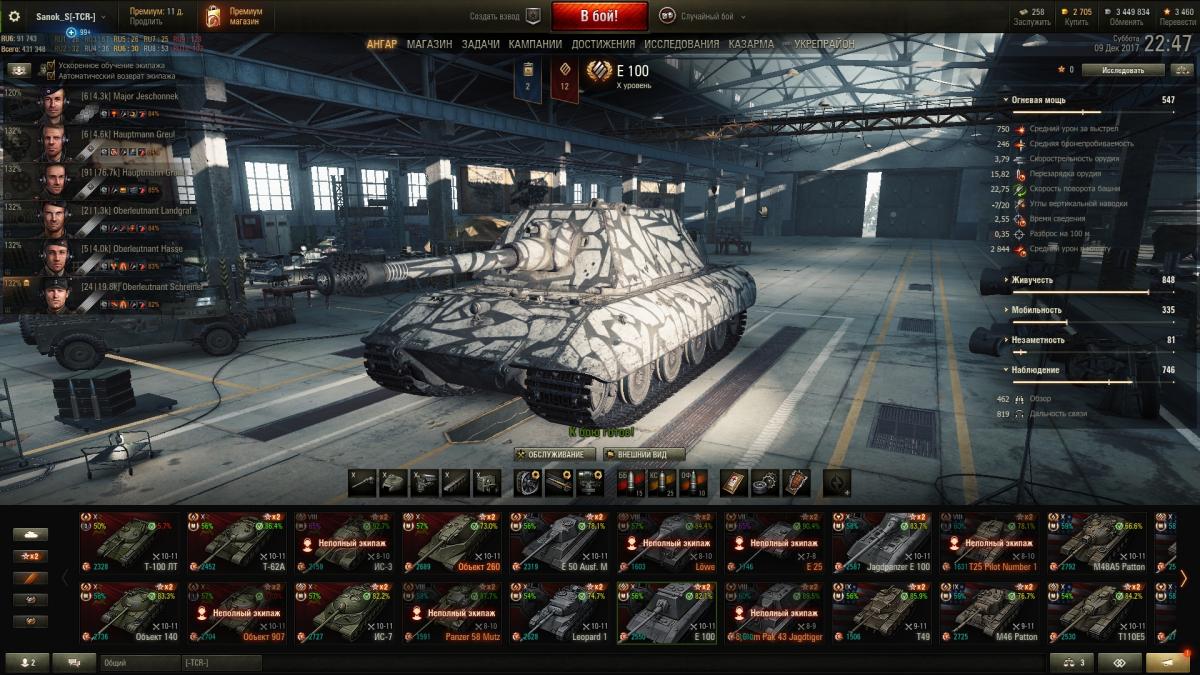
Task: Toggle Автоматический возврат экипажа checkbox
Action: click(x=51, y=76)
